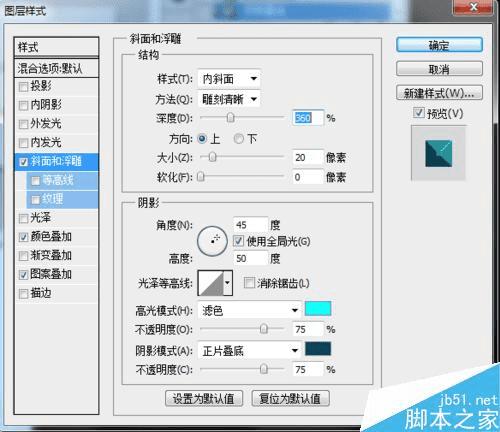Click the 高度 field showing 50
500x432 pixels.
pyautogui.click(x=250, y=258)
